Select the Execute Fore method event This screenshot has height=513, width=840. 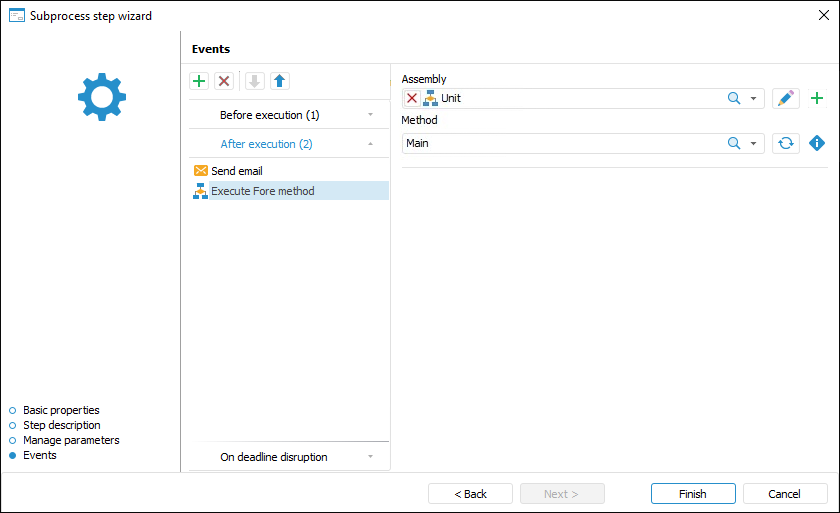pos(262,191)
